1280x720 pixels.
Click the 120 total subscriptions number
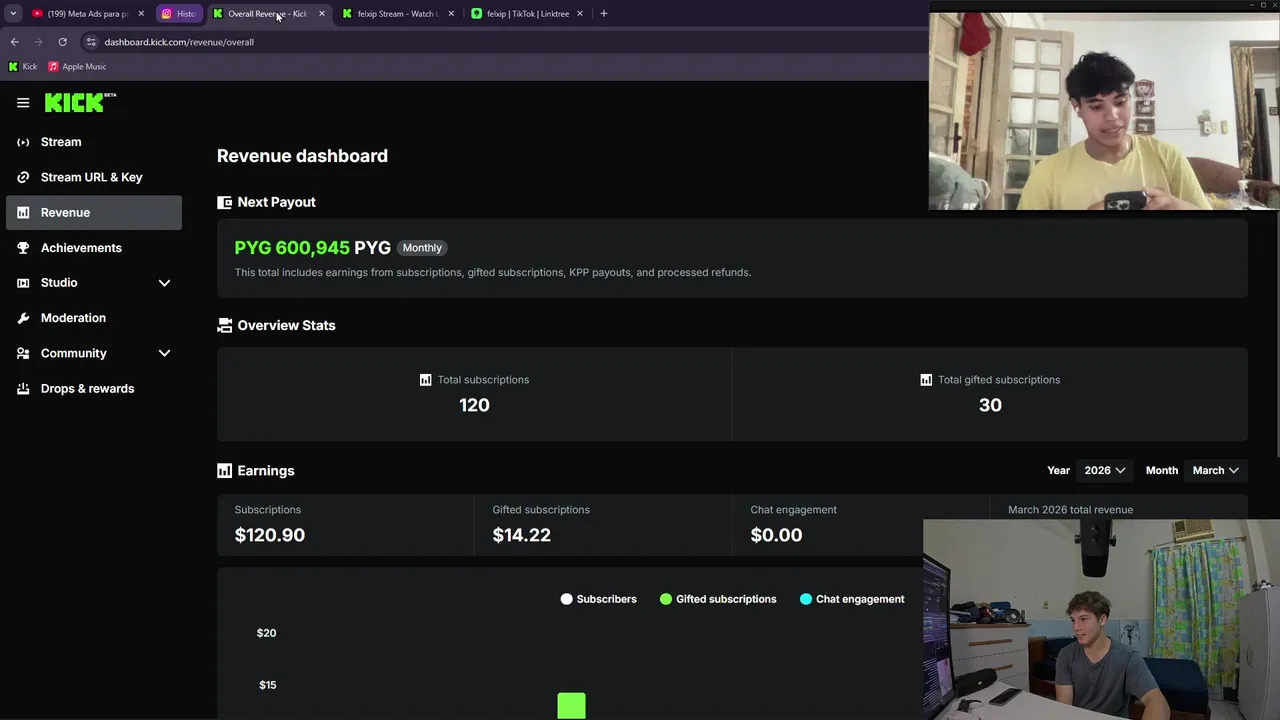pyautogui.click(x=474, y=405)
